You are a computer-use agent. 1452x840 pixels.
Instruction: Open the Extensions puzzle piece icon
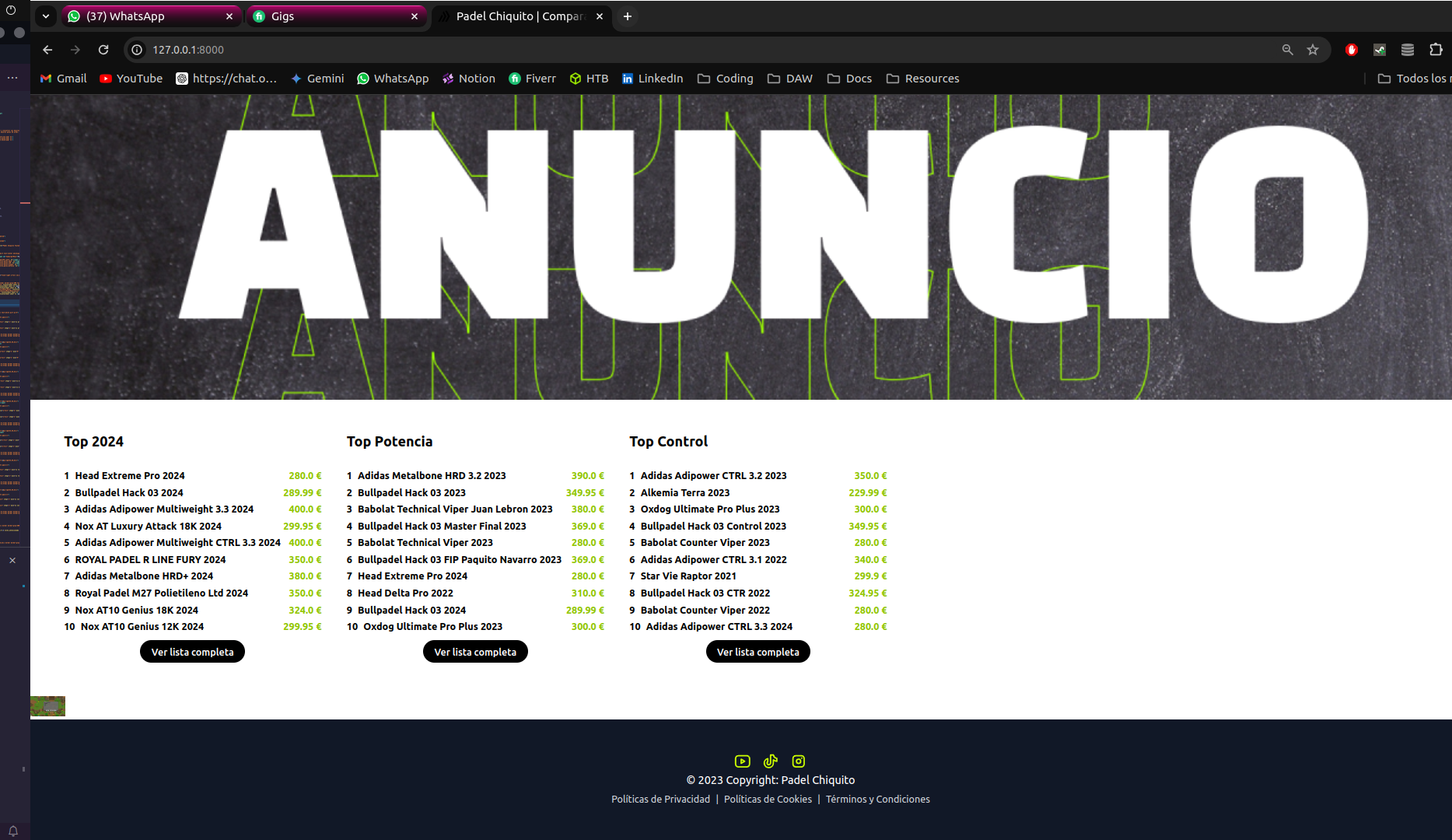tap(1436, 50)
